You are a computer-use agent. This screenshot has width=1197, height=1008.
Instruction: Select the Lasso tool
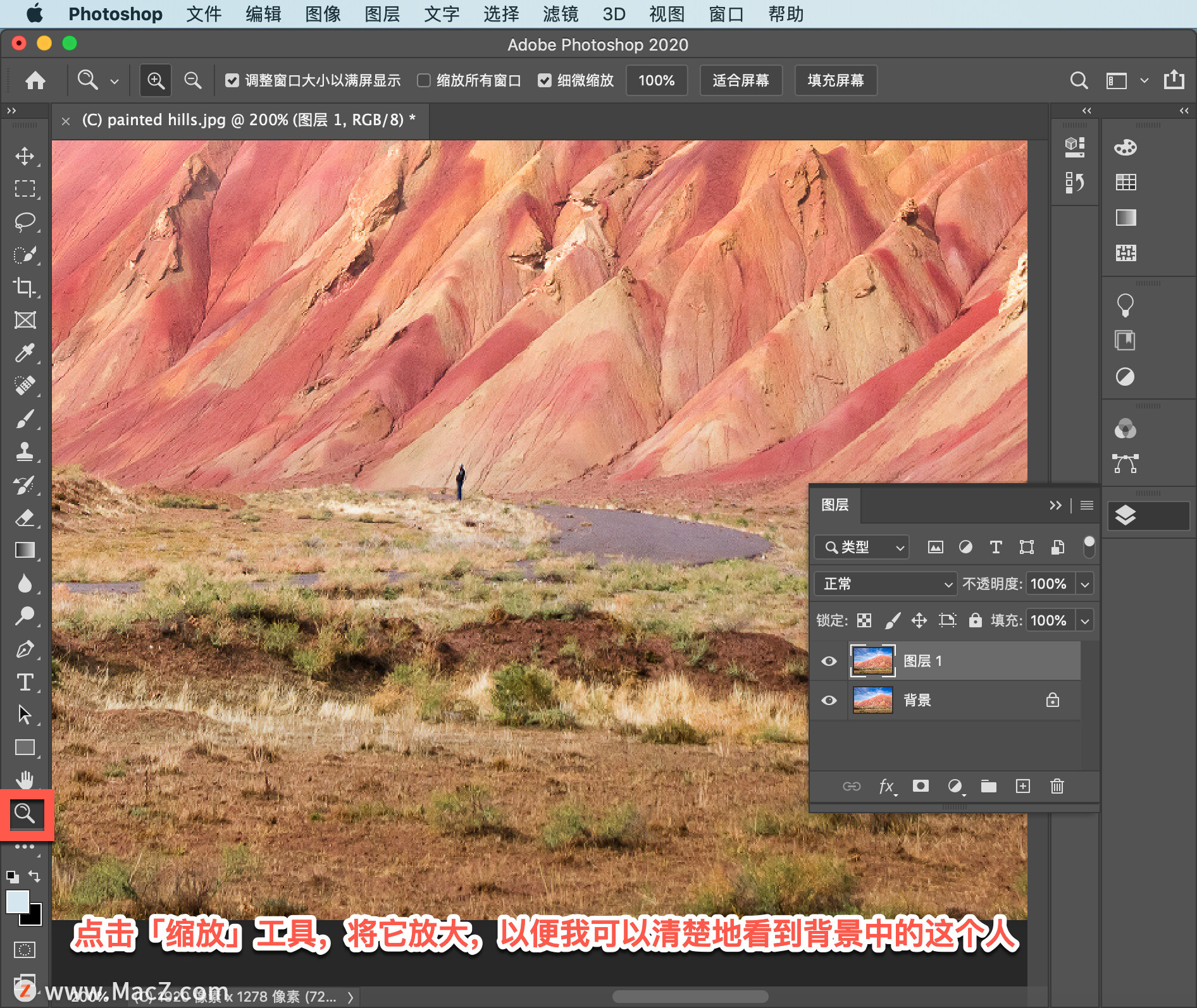click(x=25, y=222)
